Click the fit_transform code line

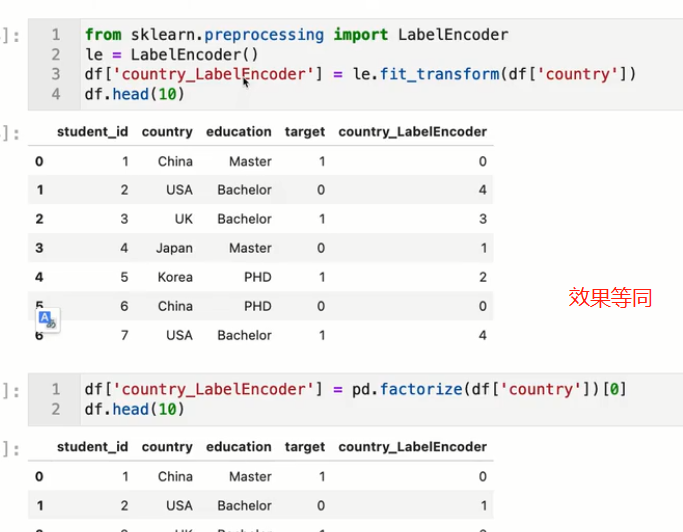[x=360, y=74]
